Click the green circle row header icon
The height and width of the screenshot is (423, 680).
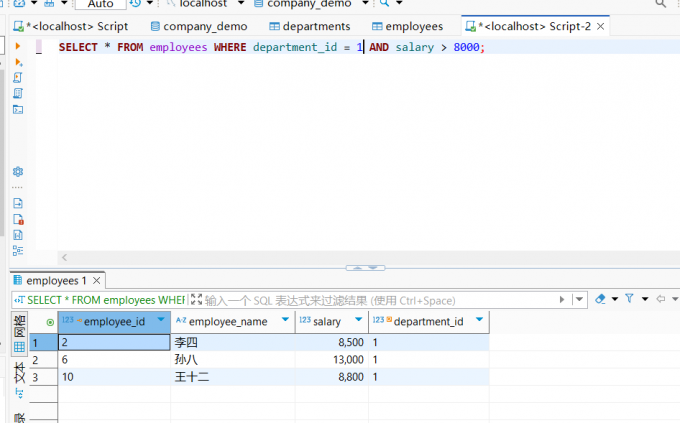click(x=50, y=322)
